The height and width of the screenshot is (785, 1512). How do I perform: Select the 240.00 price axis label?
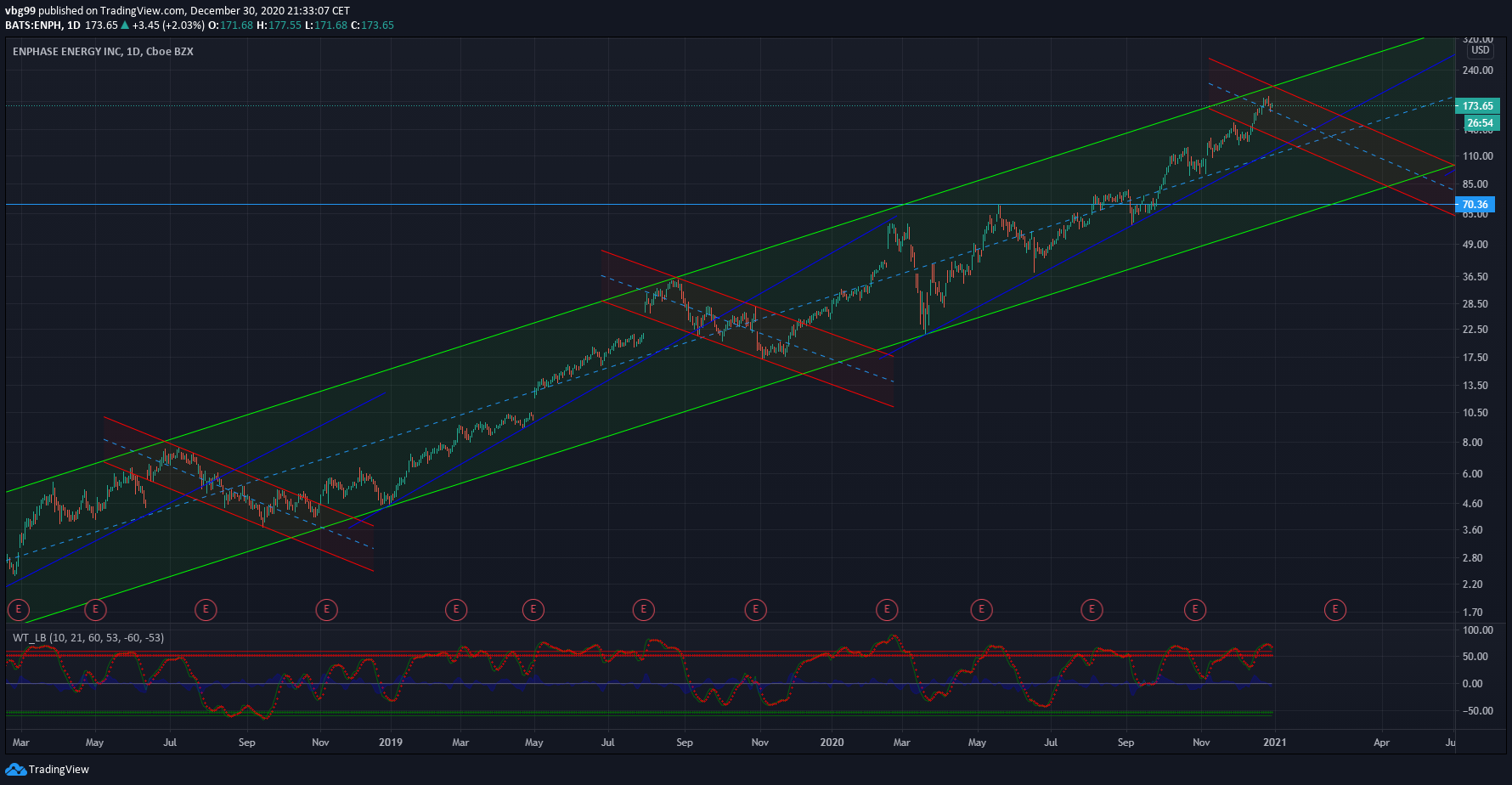click(x=1478, y=71)
